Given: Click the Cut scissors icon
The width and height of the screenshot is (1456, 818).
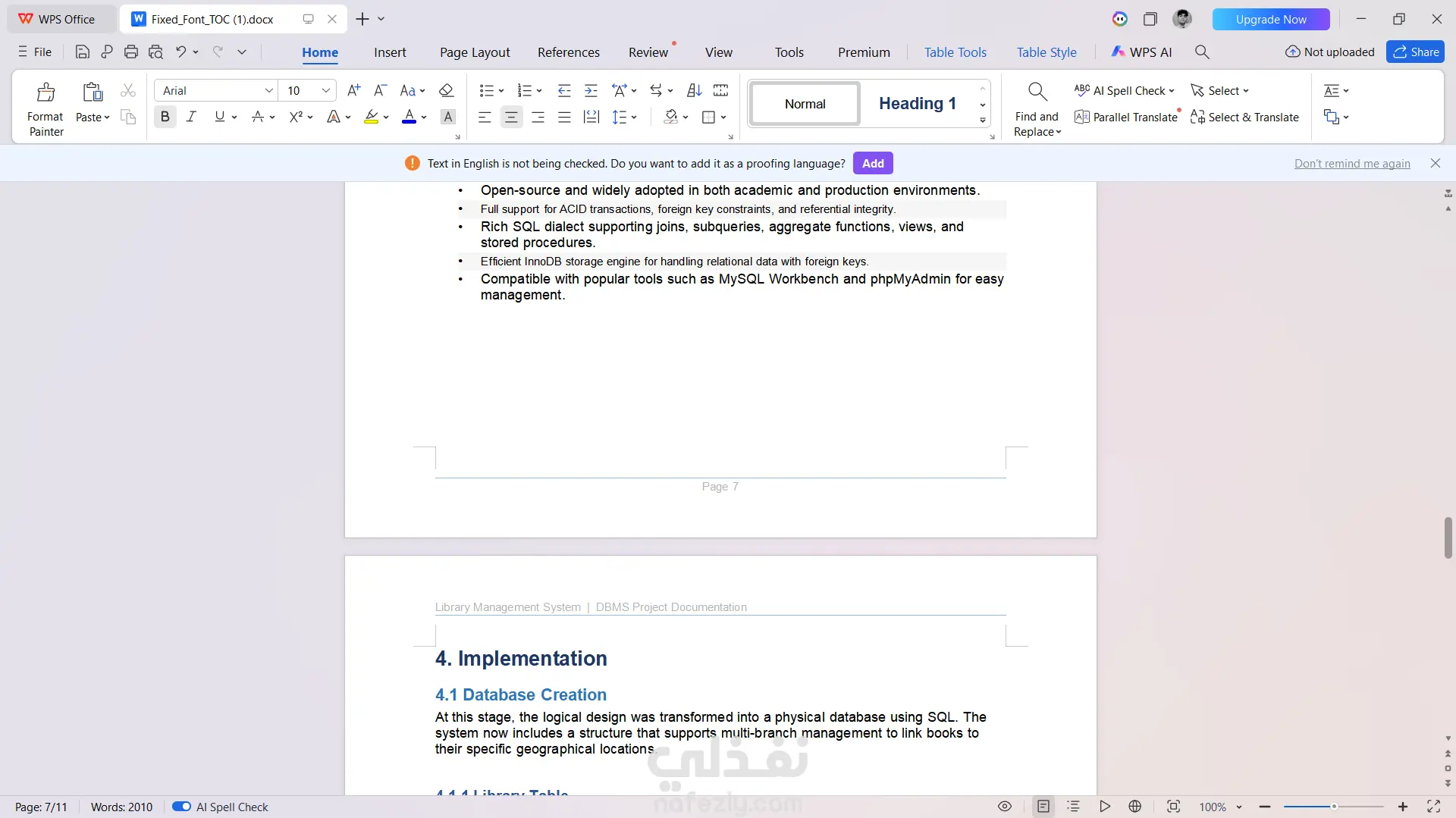Looking at the screenshot, I should tap(128, 91).
